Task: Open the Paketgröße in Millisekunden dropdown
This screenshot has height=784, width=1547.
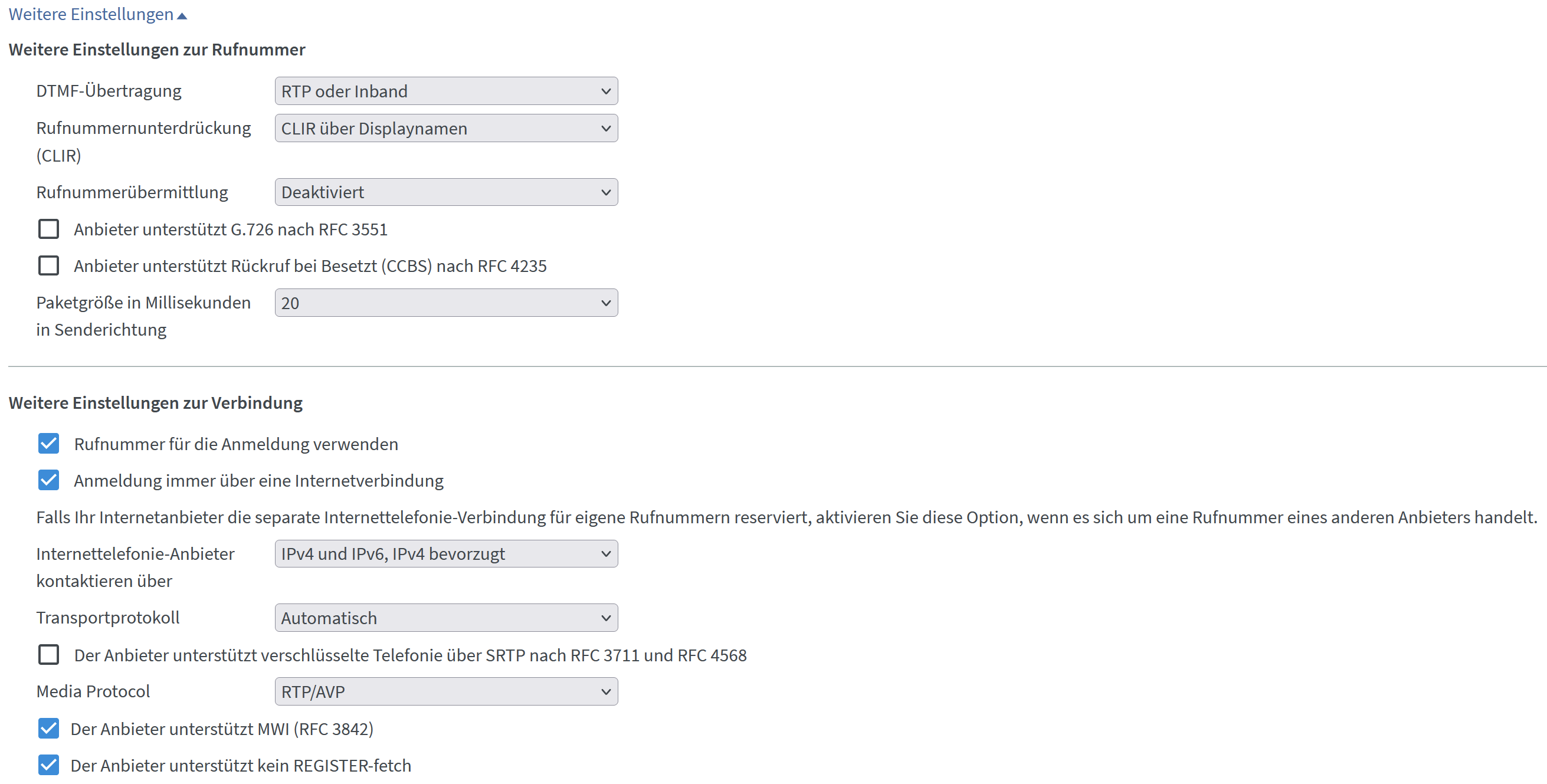Action: click(446, 303)
